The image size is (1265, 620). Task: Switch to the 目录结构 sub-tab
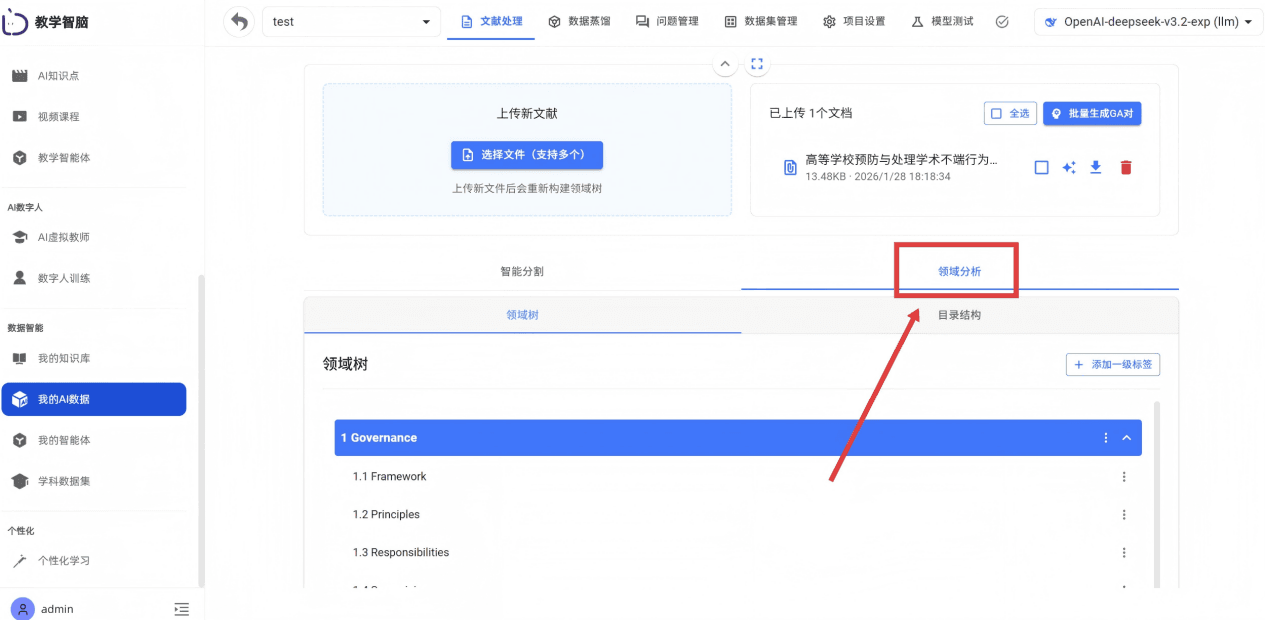960,315
